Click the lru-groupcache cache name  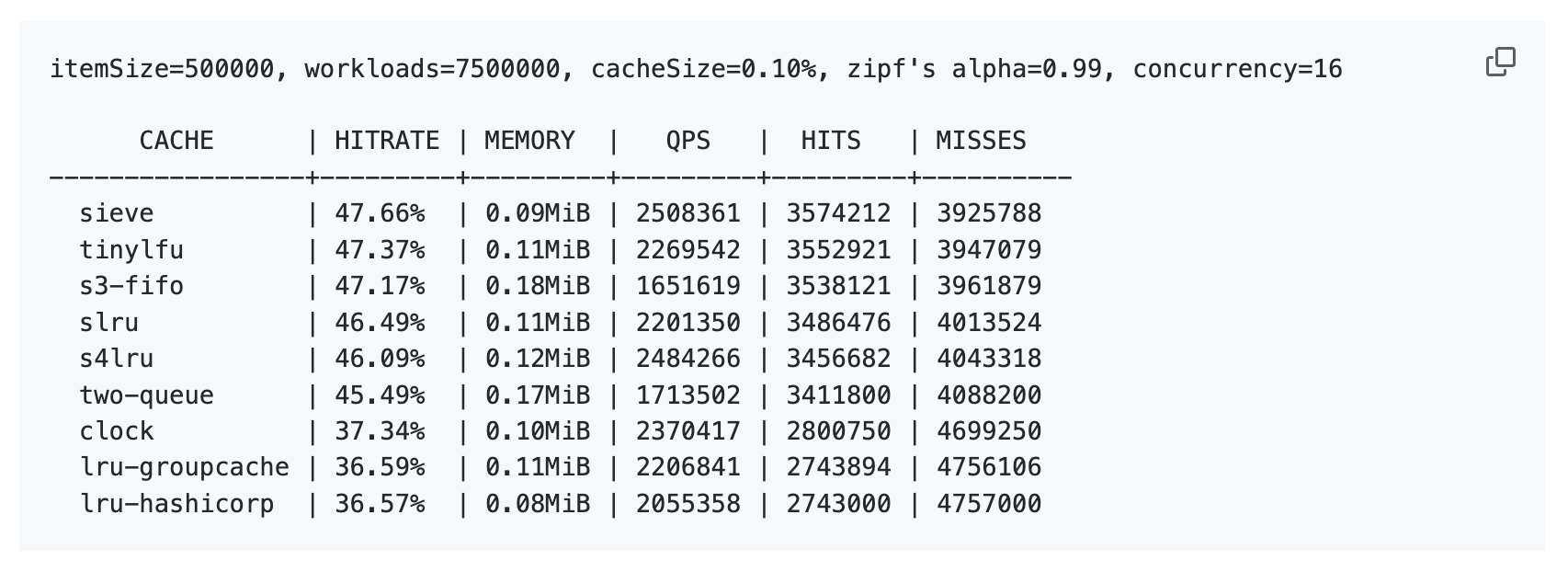[x=184, y=467]
